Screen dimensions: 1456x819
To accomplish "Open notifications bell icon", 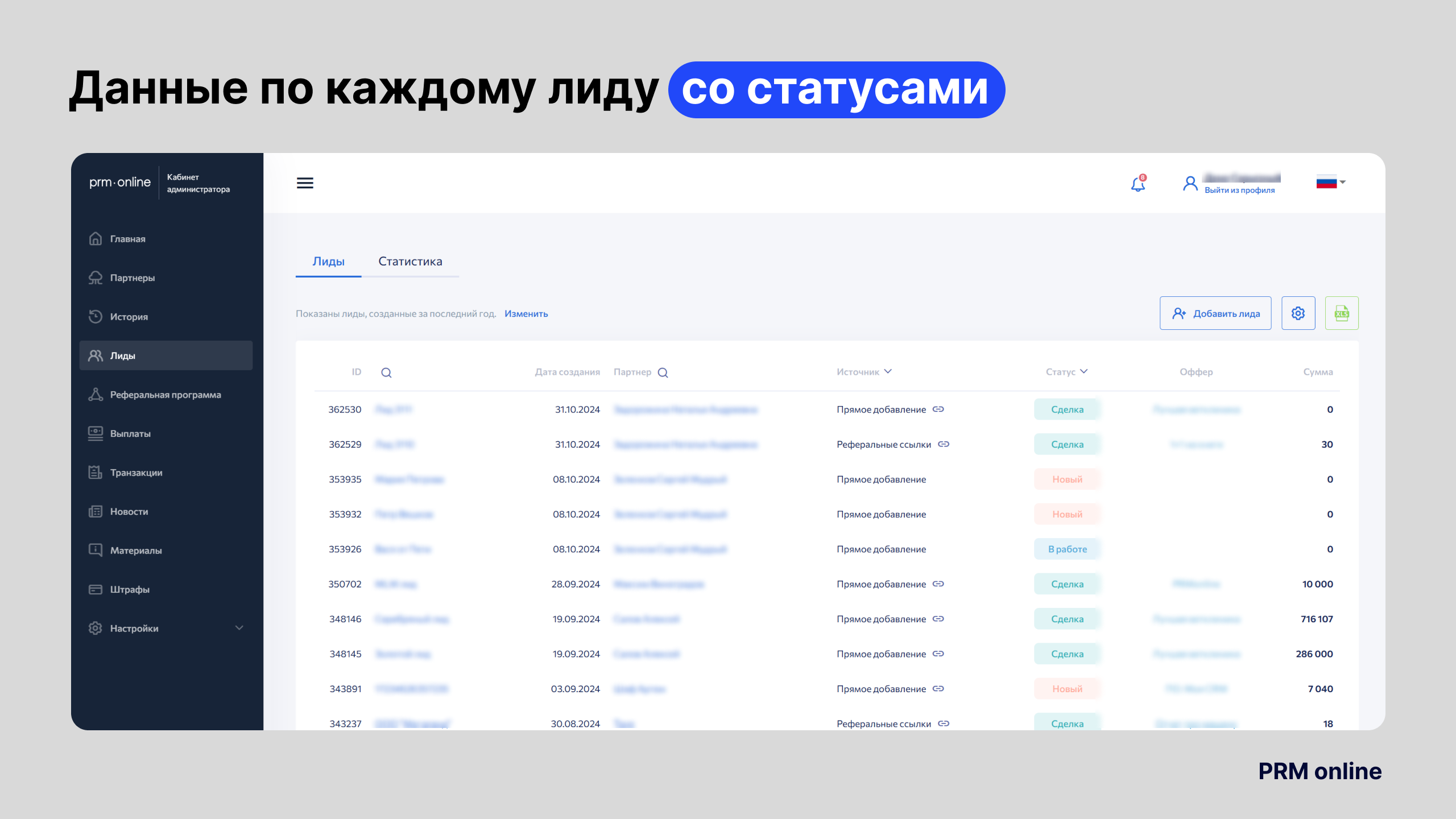I will tap(1138, 183).
